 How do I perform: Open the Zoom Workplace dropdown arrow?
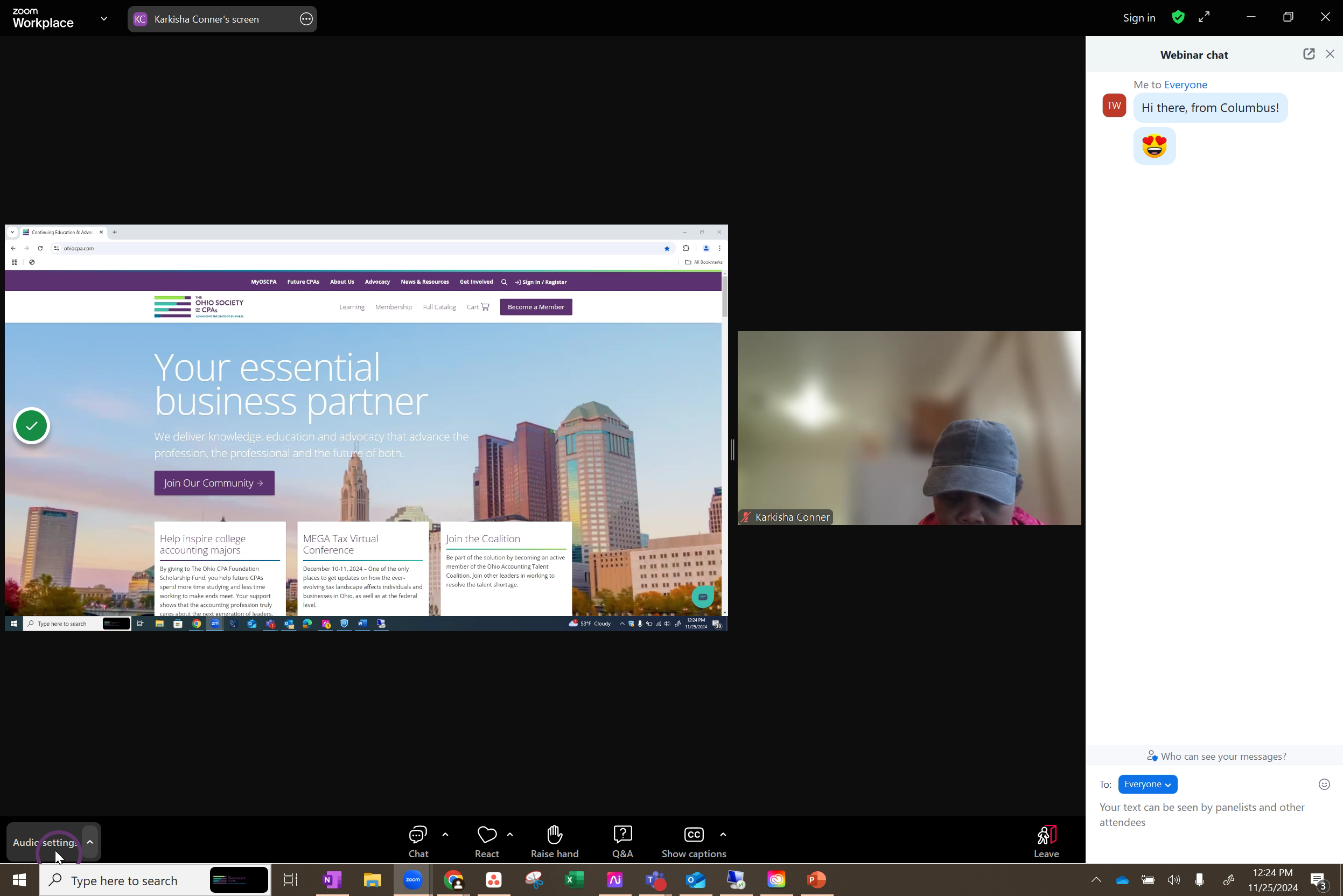click(x=104, y=19)
